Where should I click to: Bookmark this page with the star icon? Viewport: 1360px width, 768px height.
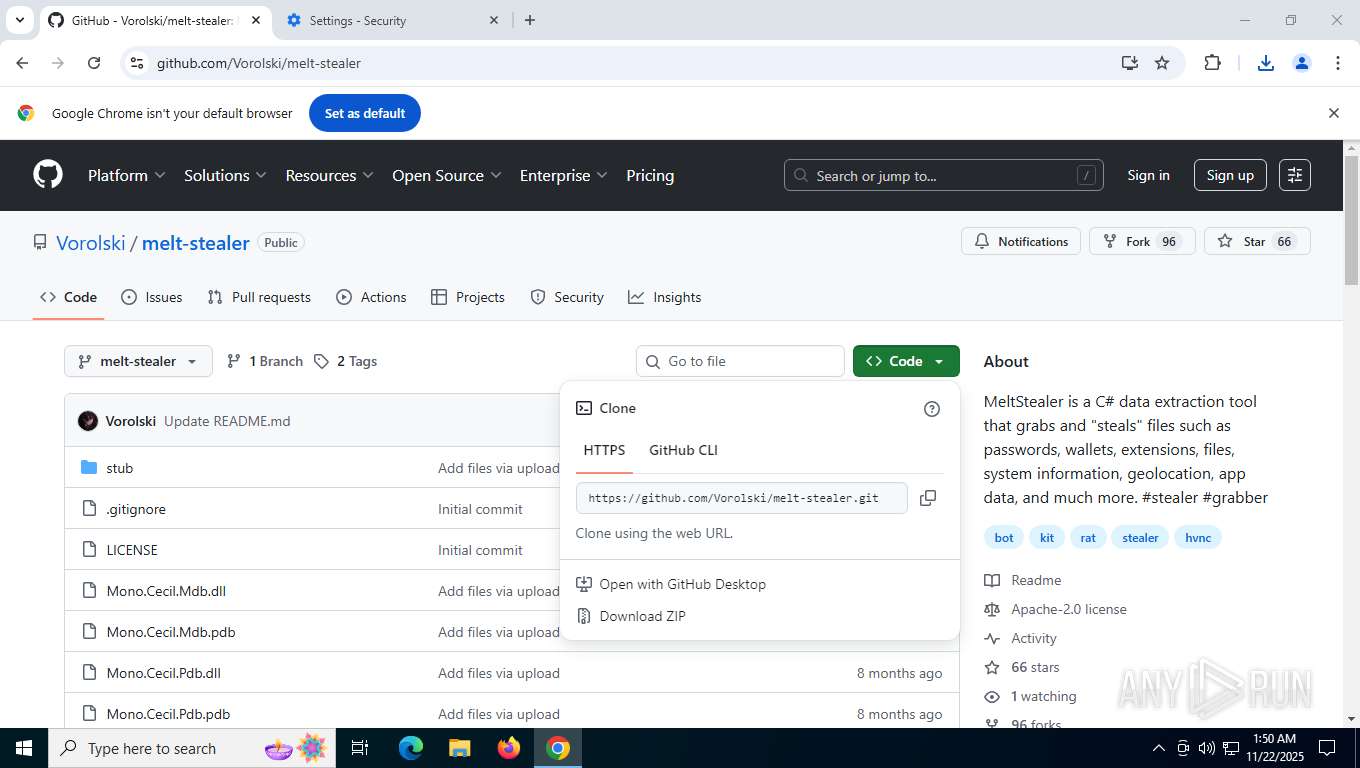(x=1162, y=63)
